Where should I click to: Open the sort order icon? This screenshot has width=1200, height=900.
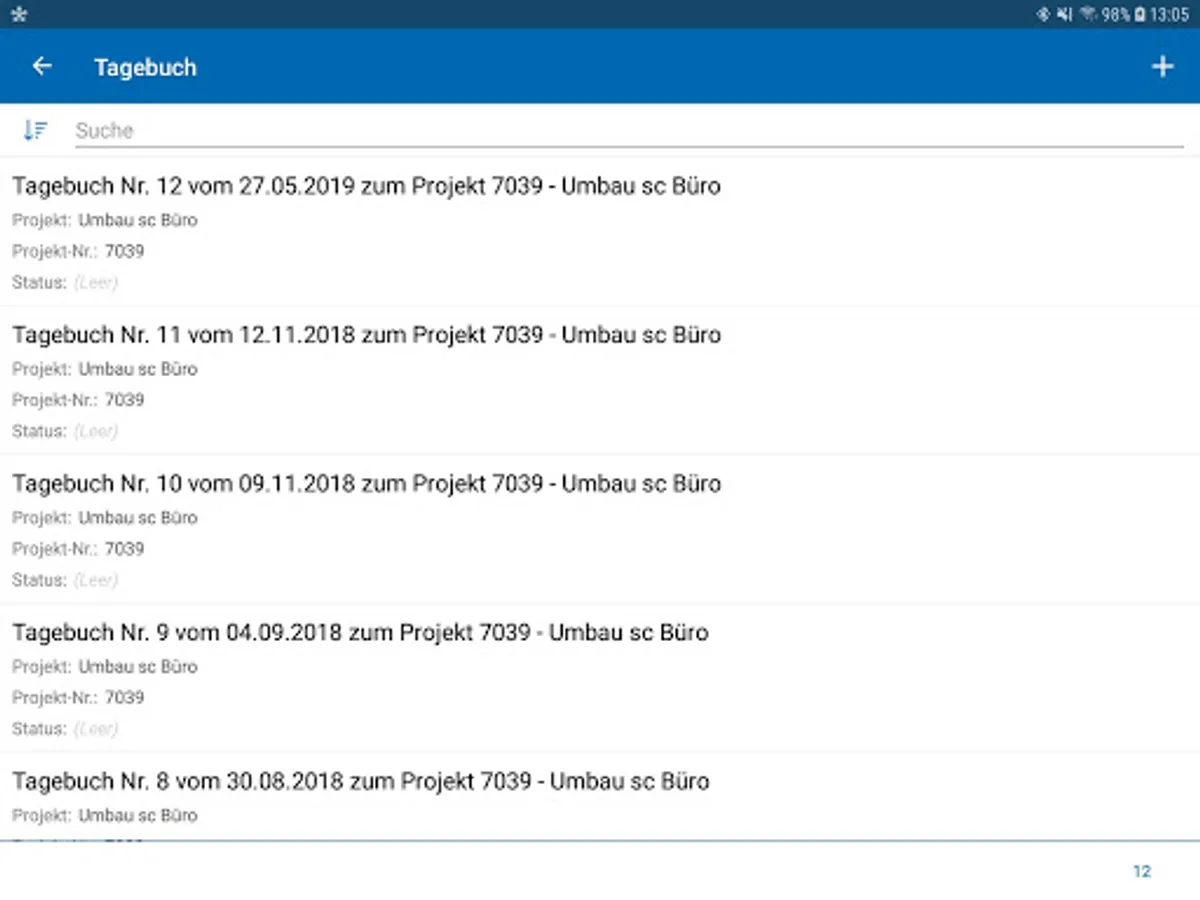tap(35, 130)
